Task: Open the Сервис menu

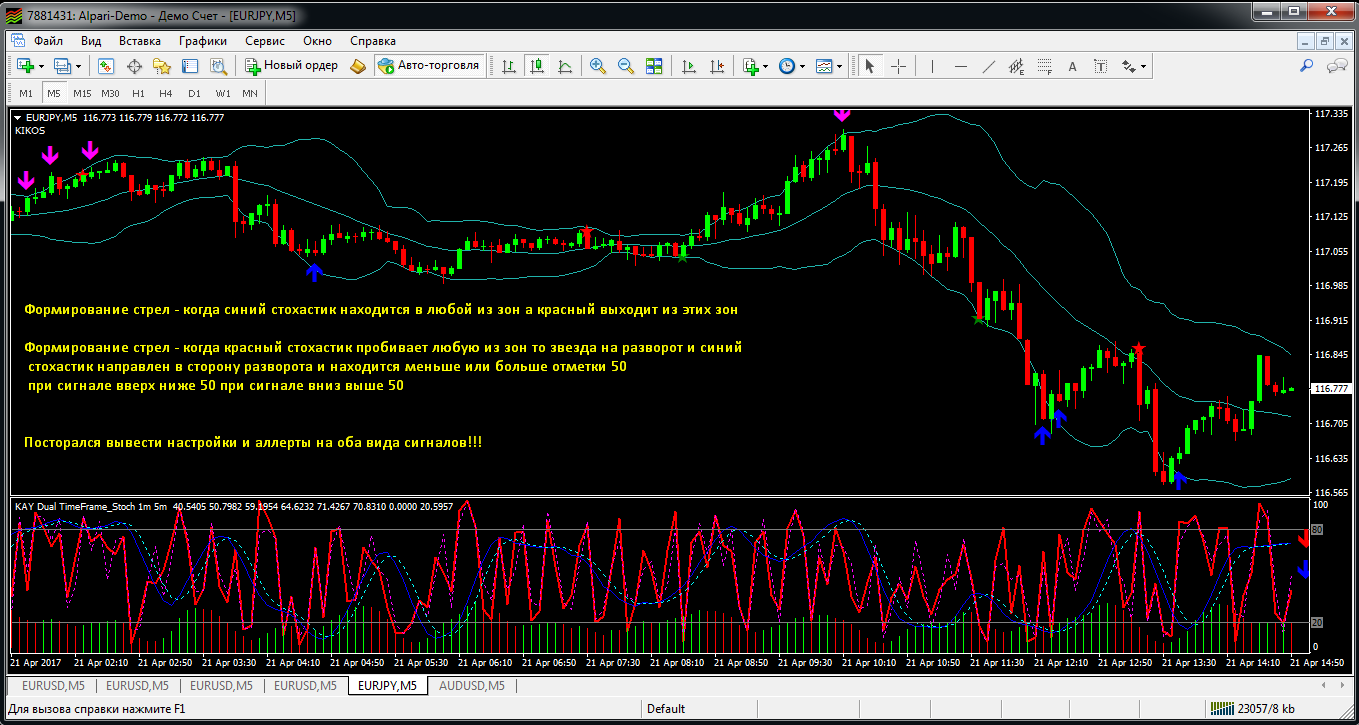Action: (265, 41)
